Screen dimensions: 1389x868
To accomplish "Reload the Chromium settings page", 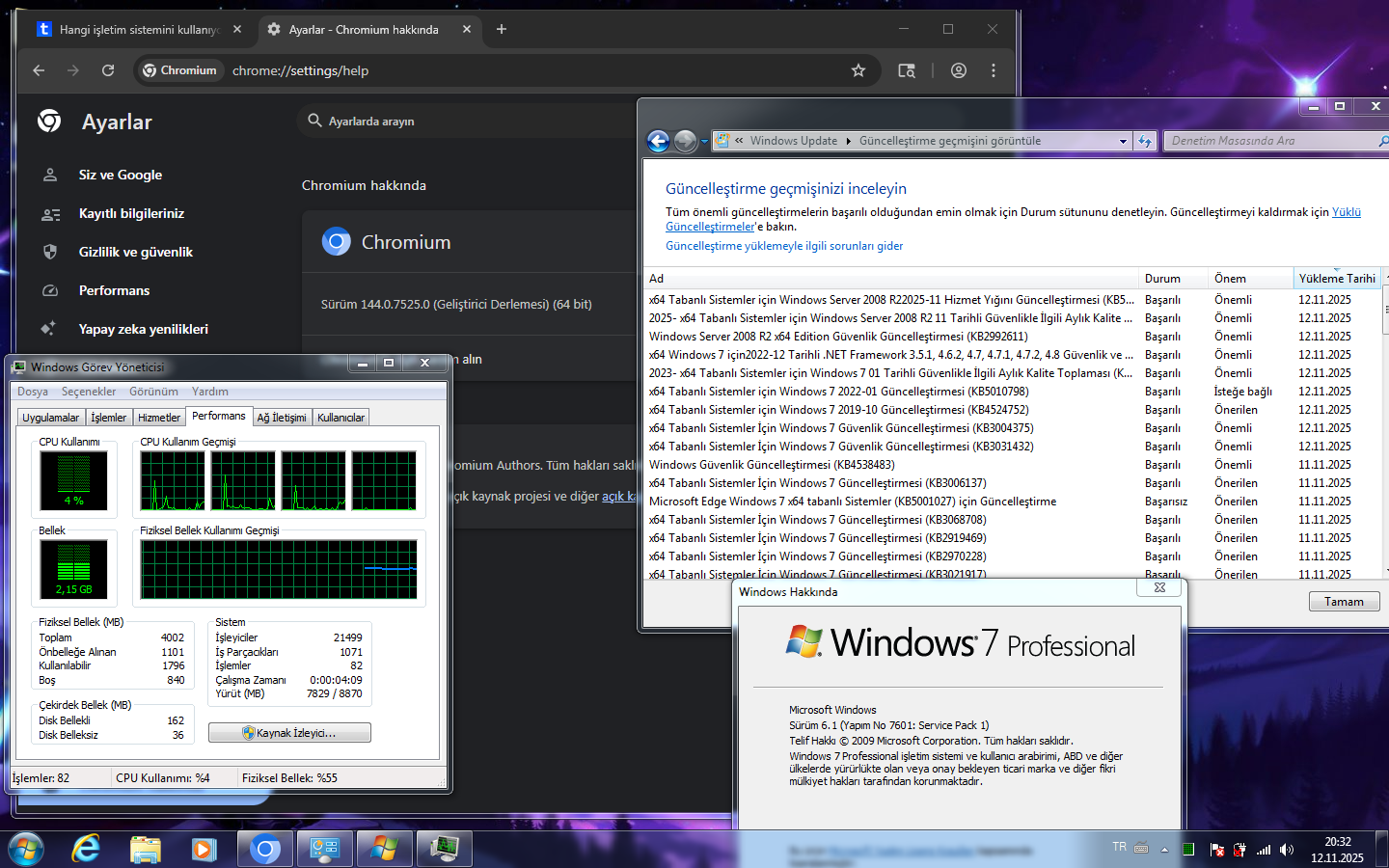I will (x=108, y=70).
